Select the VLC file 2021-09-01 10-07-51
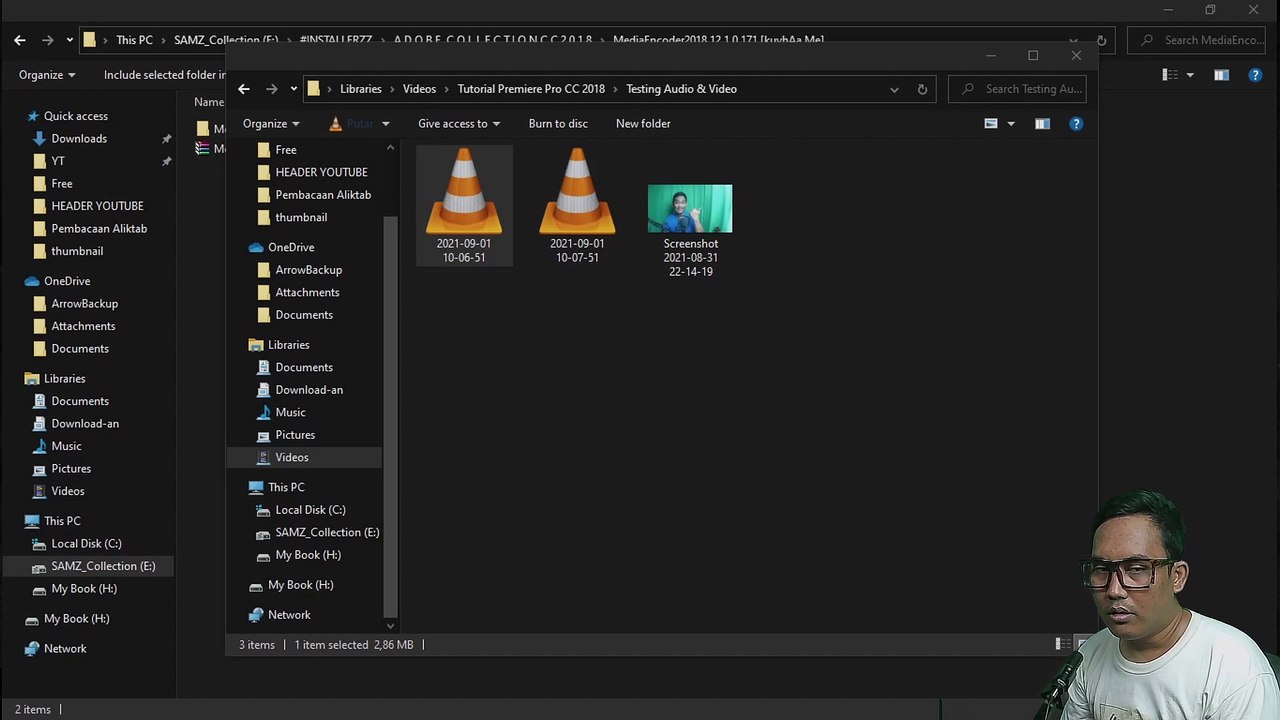Image resolution: width=1280 pixels, height=720 pixels. 577,206
